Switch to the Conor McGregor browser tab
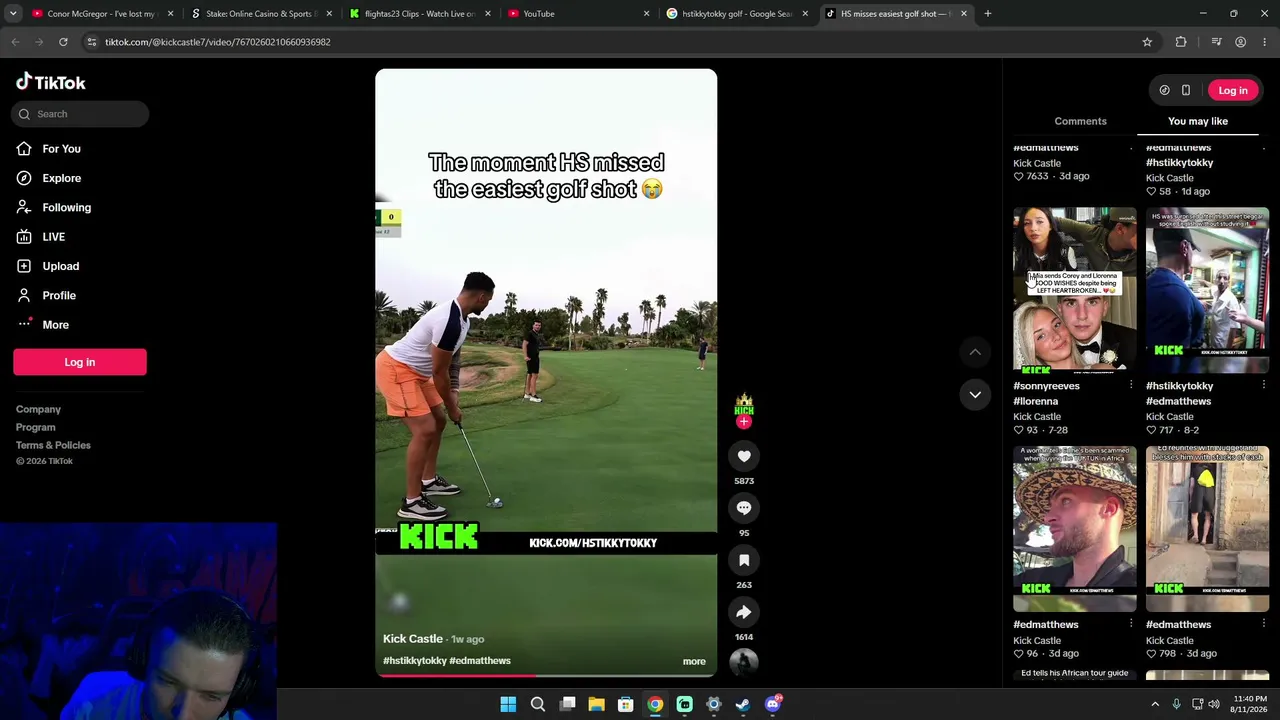The width and height of the screenshot is (1280, 720). pos(100,14)
